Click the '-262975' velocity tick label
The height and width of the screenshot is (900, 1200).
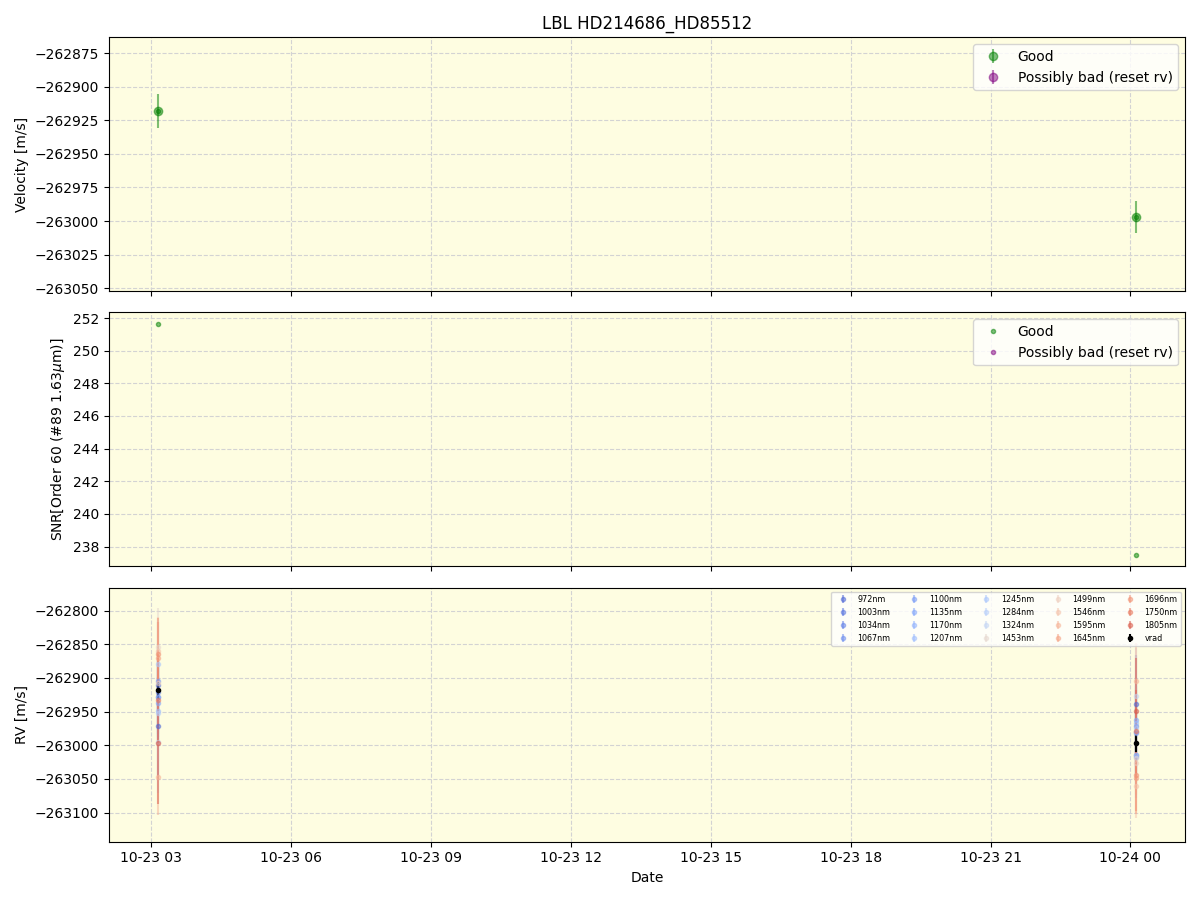68,188
